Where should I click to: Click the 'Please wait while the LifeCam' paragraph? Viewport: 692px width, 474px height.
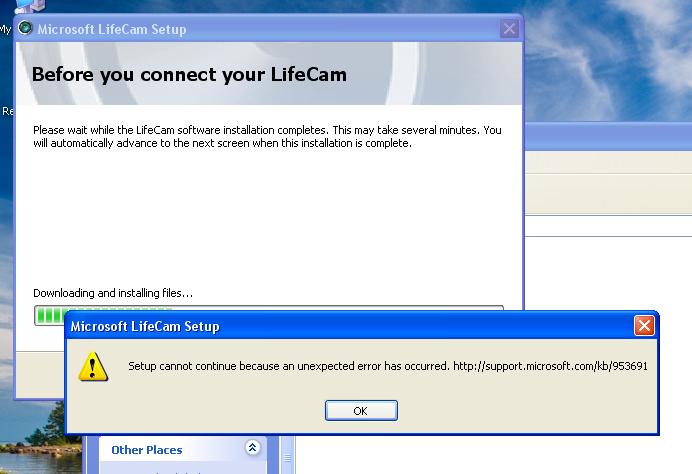point(267,136)
